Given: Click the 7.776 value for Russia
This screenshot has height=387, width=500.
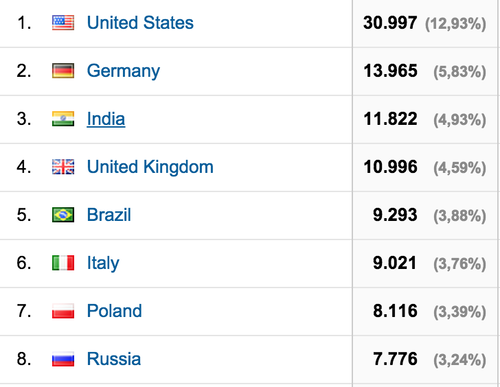Looking at the screenshot, I should [x=395, y=359].
